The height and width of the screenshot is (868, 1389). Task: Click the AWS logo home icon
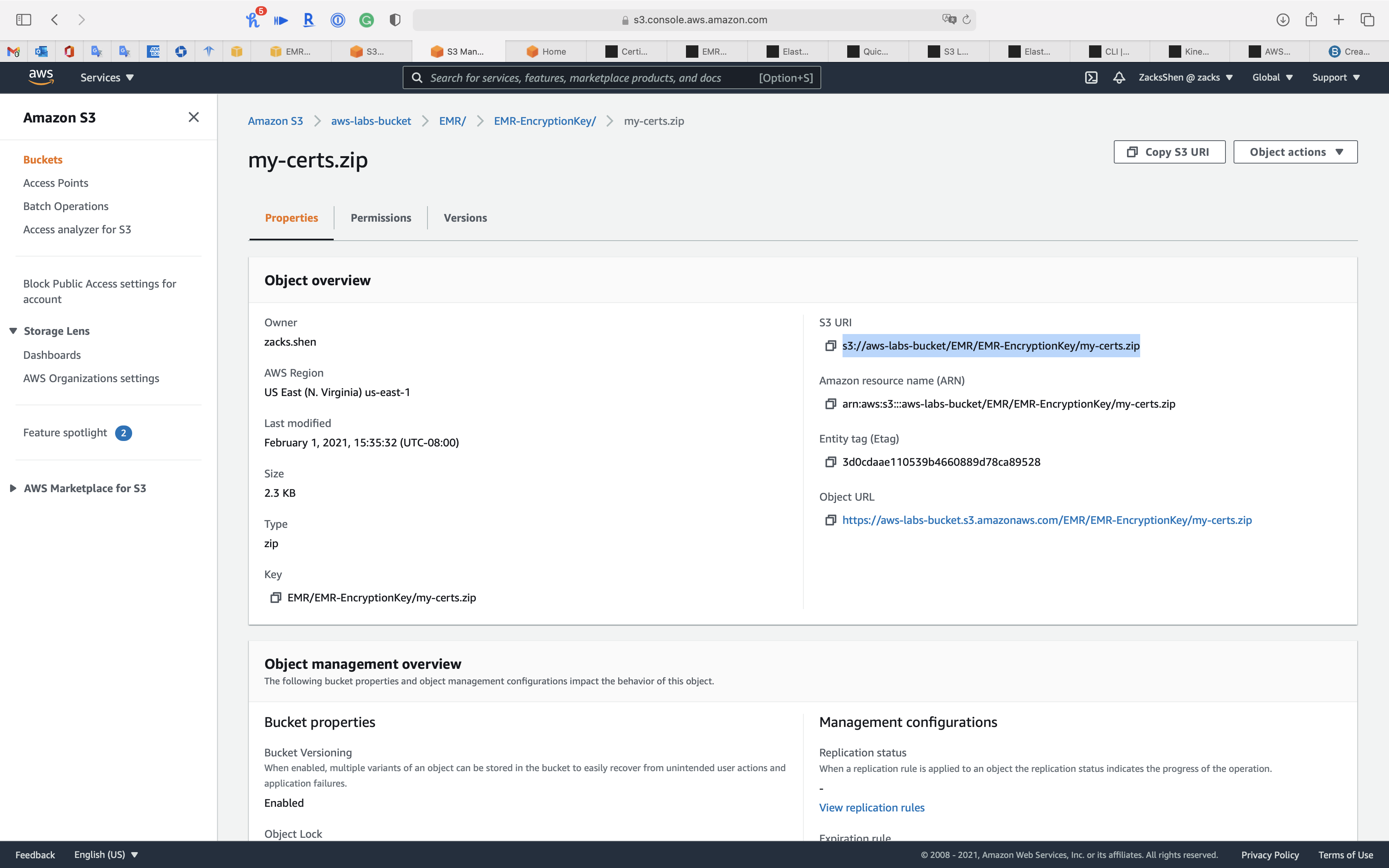point(41,77)
